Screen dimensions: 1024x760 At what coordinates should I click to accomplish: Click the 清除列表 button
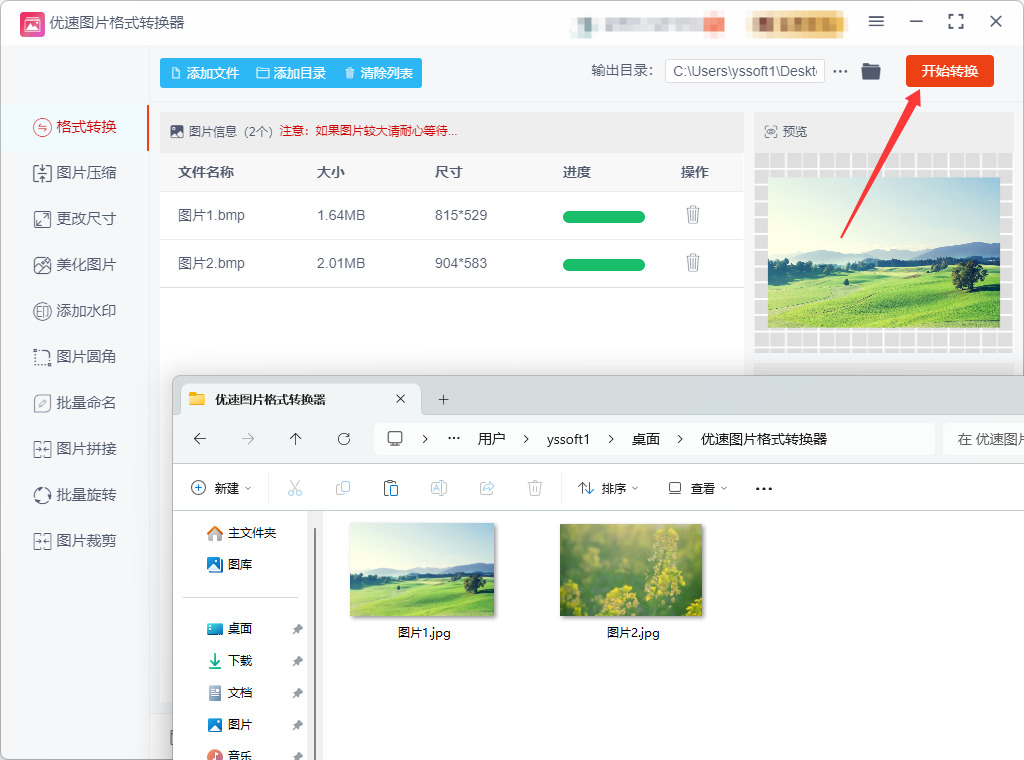(379, 73)
